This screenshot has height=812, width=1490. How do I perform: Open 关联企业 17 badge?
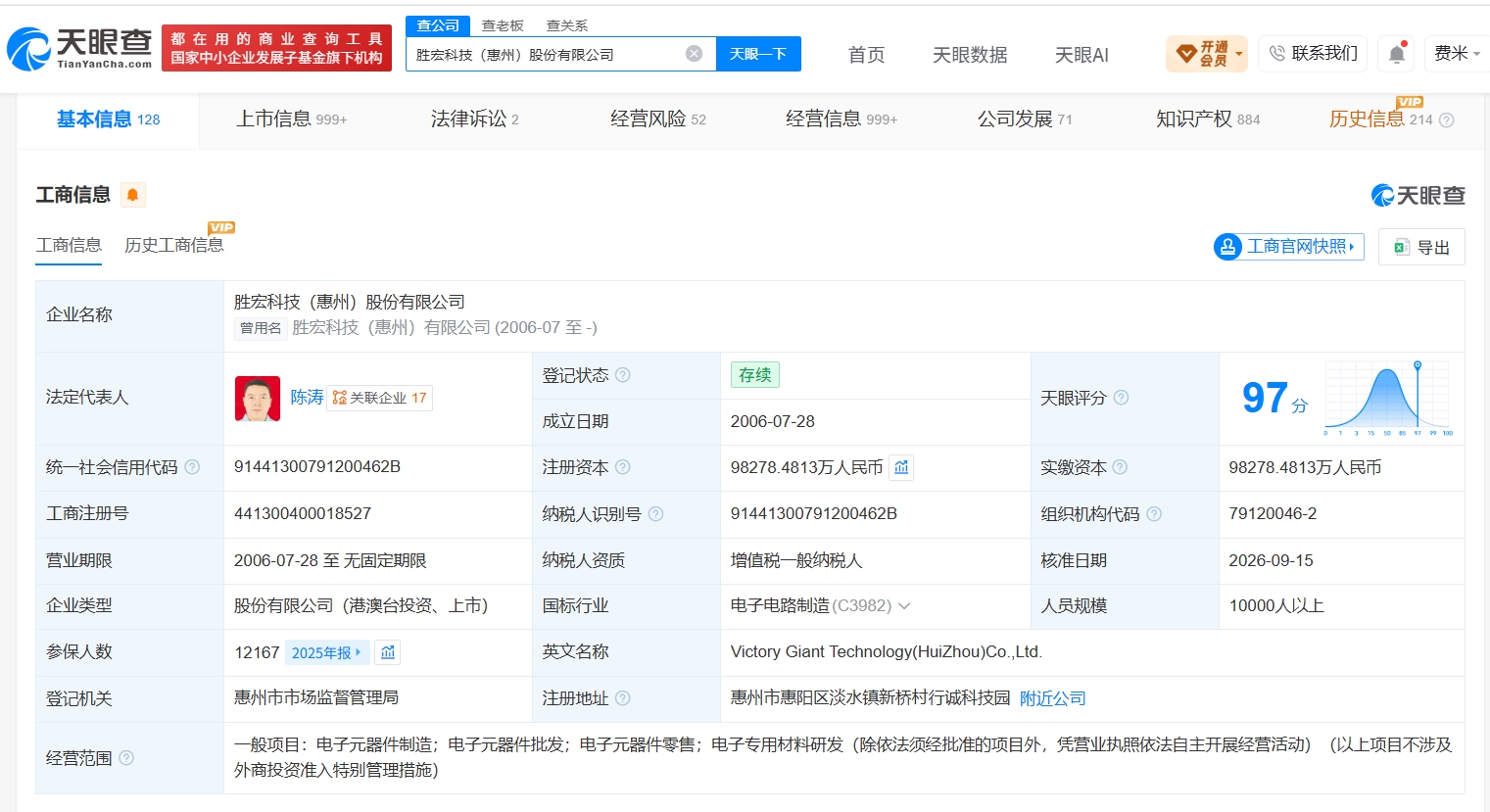(379, 398)
